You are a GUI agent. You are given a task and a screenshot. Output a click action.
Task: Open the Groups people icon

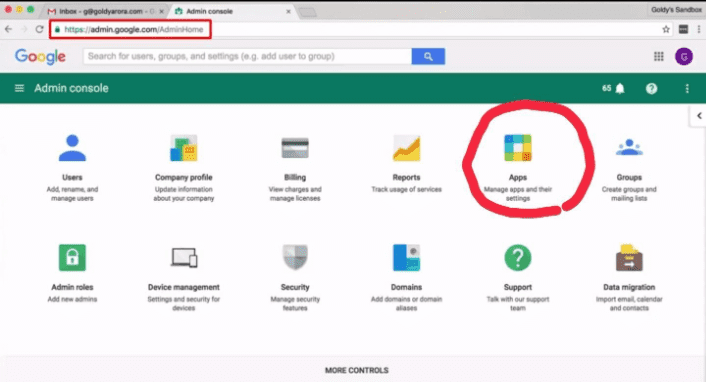[629, 147]
